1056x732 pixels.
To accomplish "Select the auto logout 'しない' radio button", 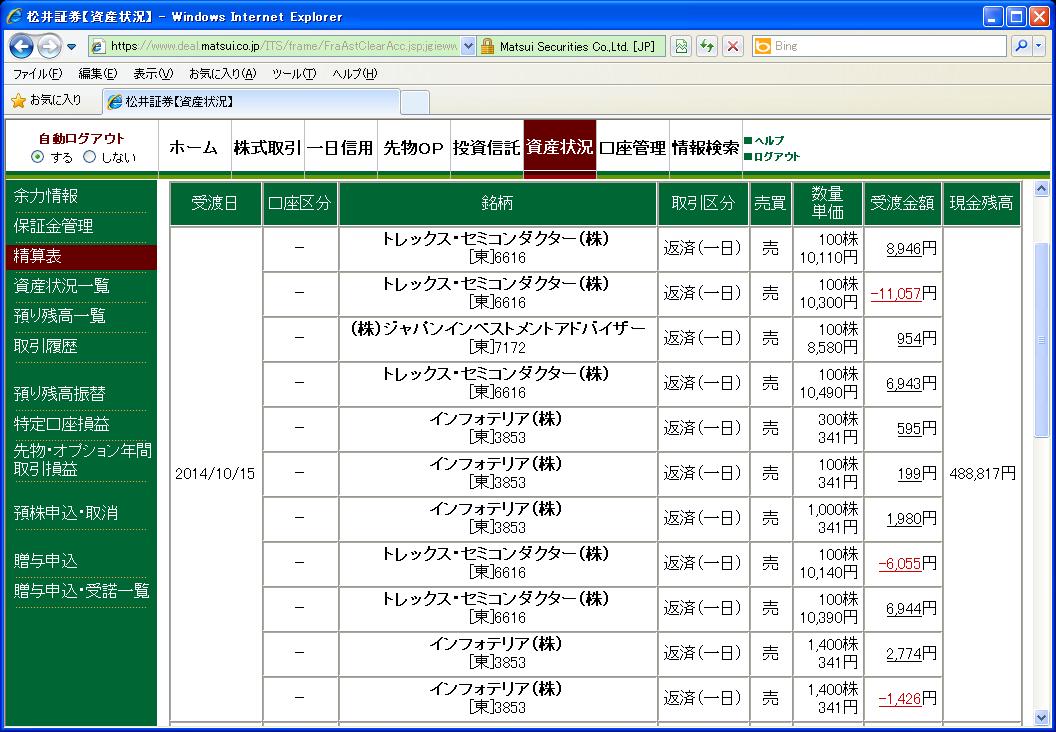I will pos(90,157).
